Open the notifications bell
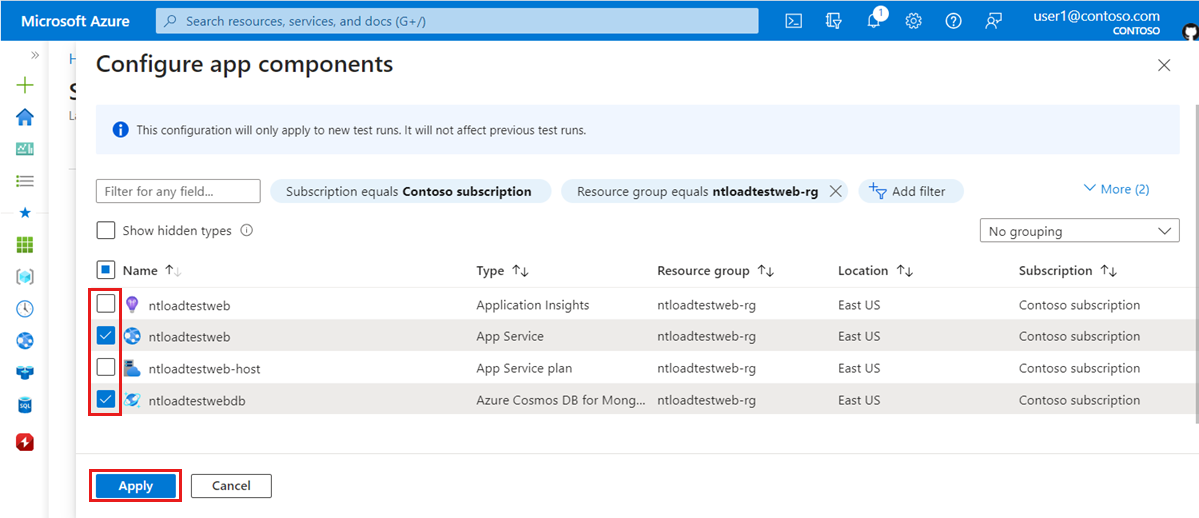This screenshot has width=1199, height=518. 873,21
